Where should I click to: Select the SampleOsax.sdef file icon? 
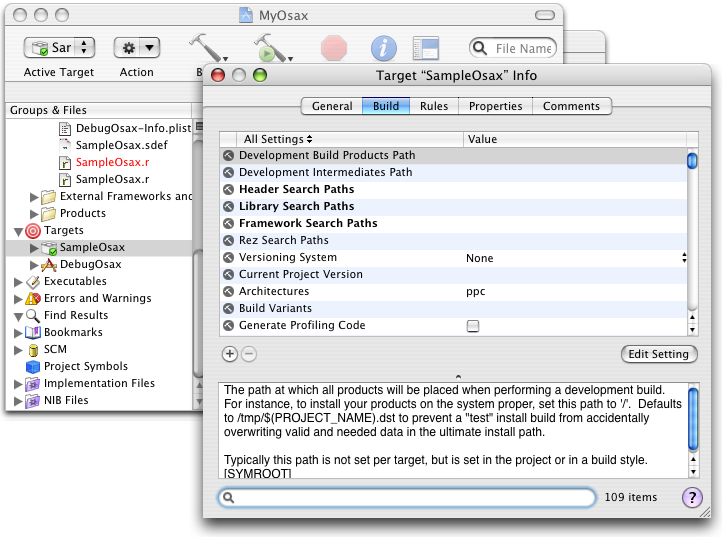coord(65,146)
